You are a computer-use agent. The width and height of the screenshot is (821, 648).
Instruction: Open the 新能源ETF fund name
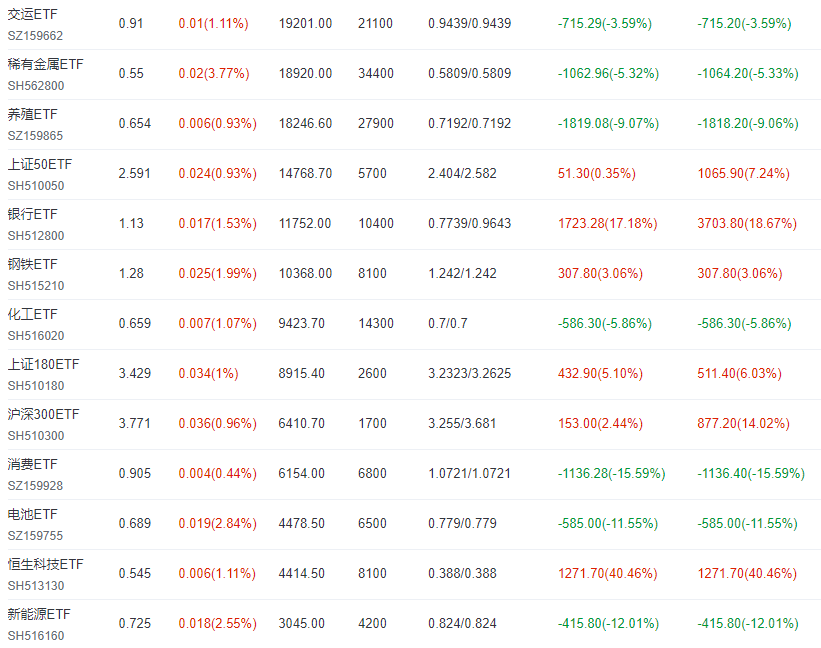[x=39, y=614]
